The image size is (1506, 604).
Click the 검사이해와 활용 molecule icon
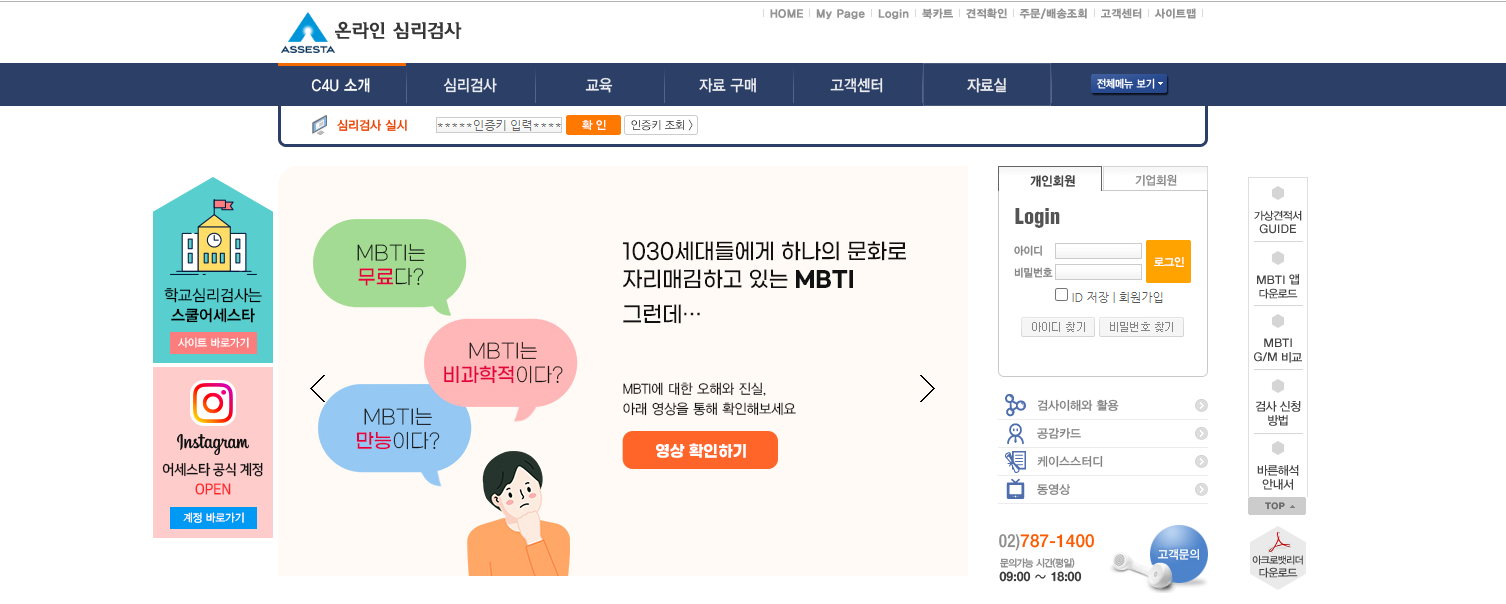pyautogui.click(x=1015, y=405)
